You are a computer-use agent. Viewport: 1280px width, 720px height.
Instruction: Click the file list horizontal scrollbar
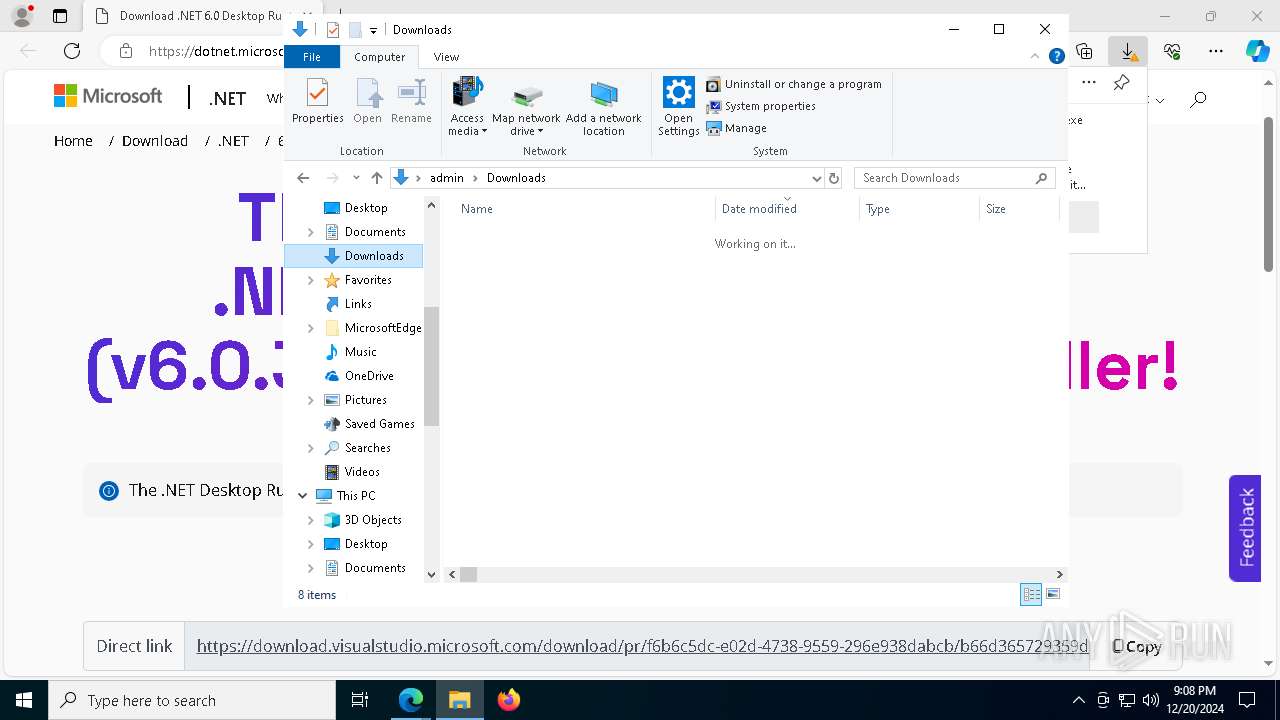469,574
